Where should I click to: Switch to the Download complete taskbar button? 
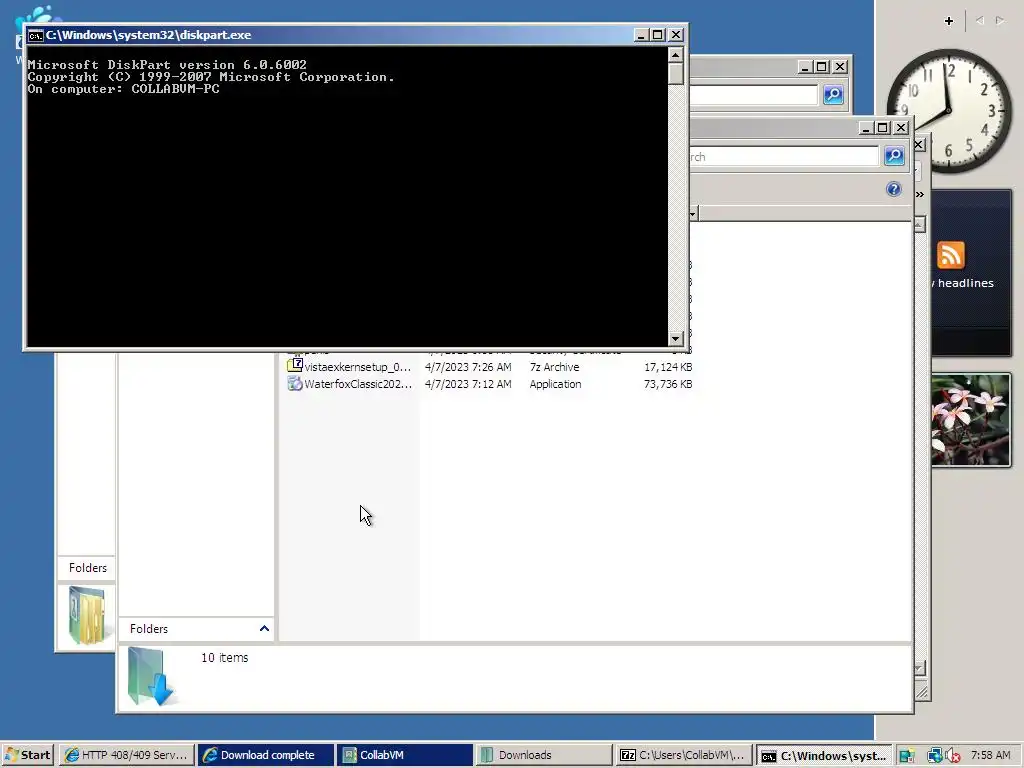(266, 755)
